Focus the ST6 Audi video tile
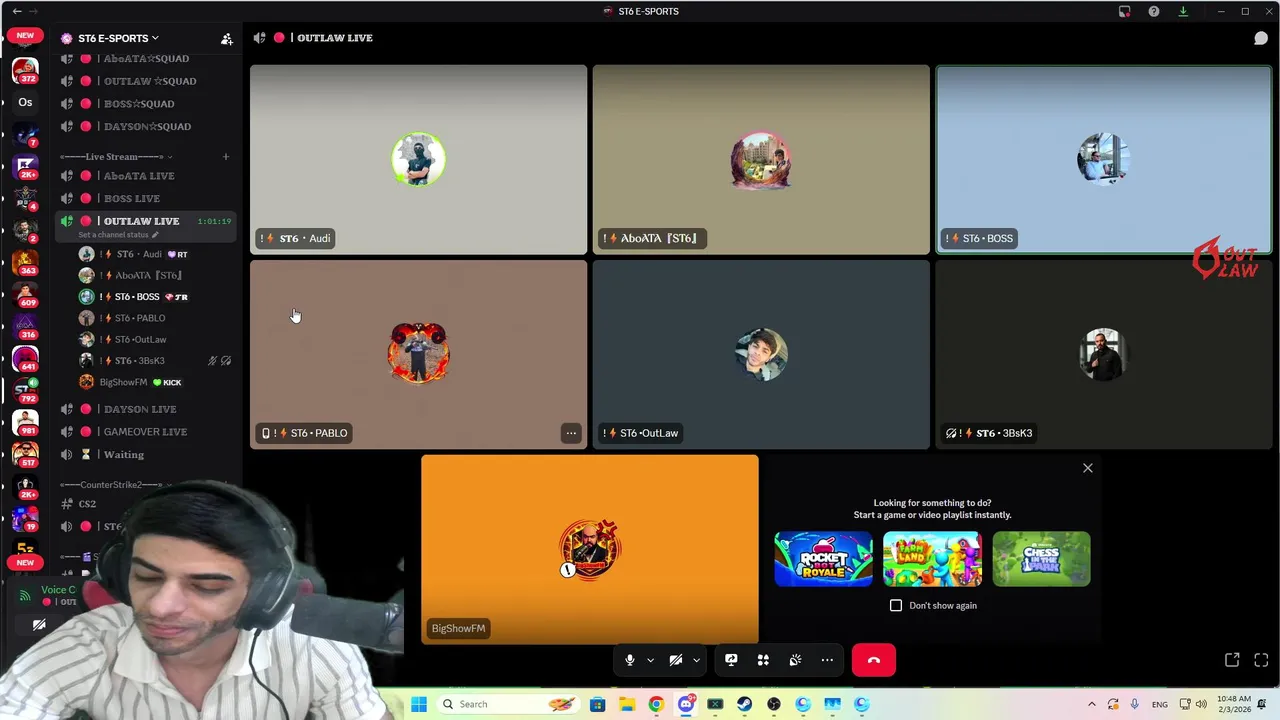The width and height of the screenshot is (1280, 720). [x=418, y=160]
